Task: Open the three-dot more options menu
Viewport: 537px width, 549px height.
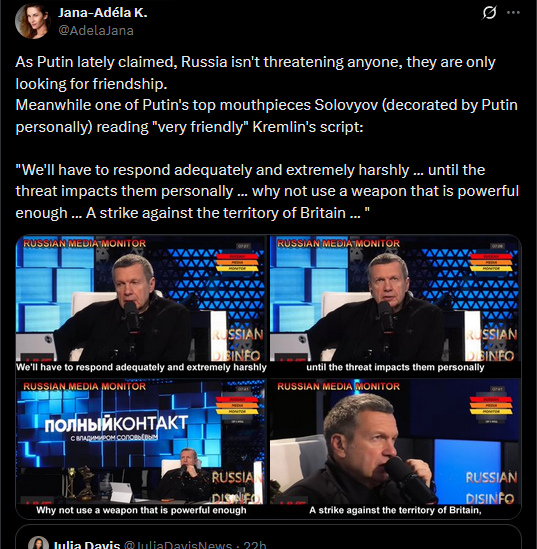Action: [513, 13]
